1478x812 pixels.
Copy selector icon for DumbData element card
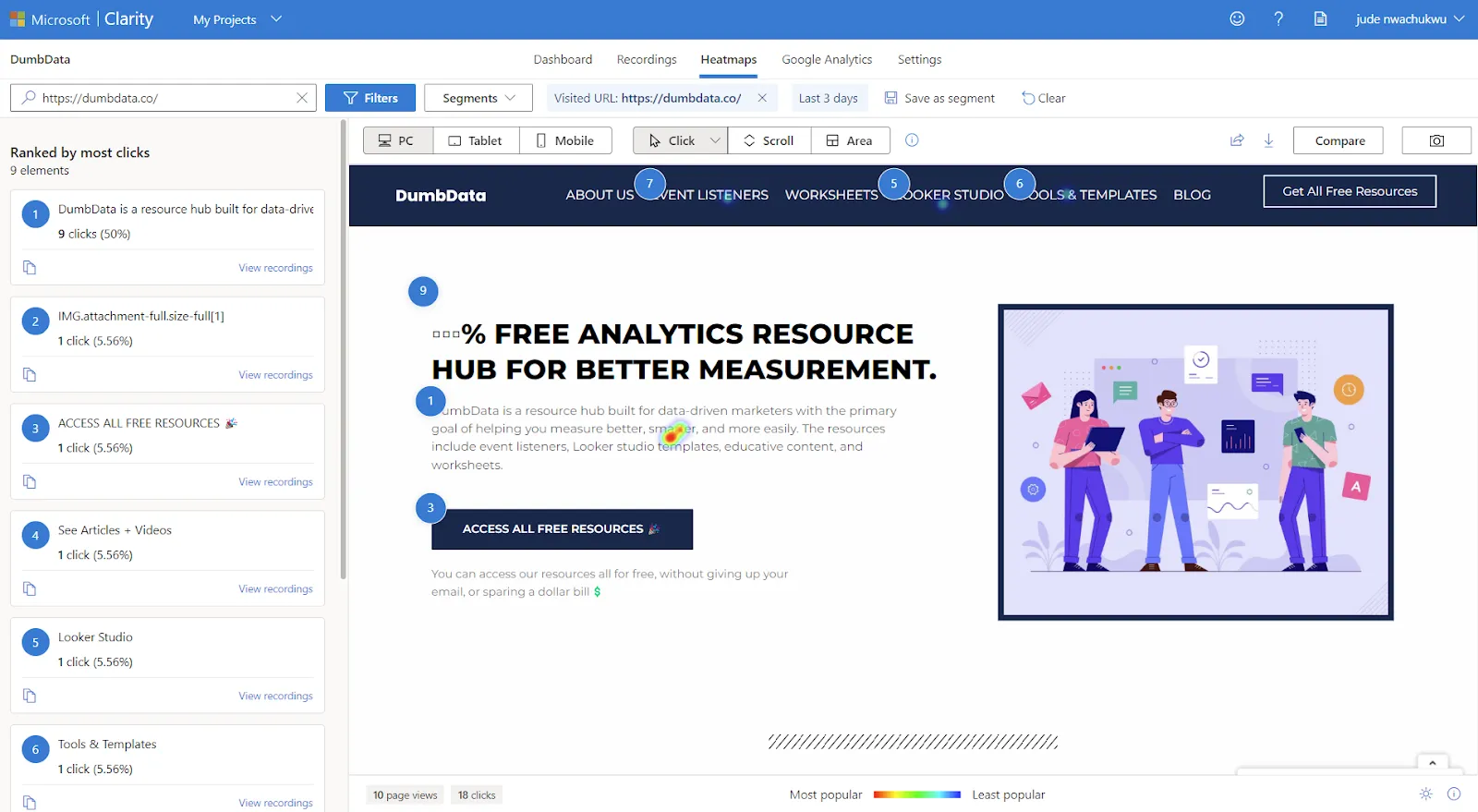point(30,268)
